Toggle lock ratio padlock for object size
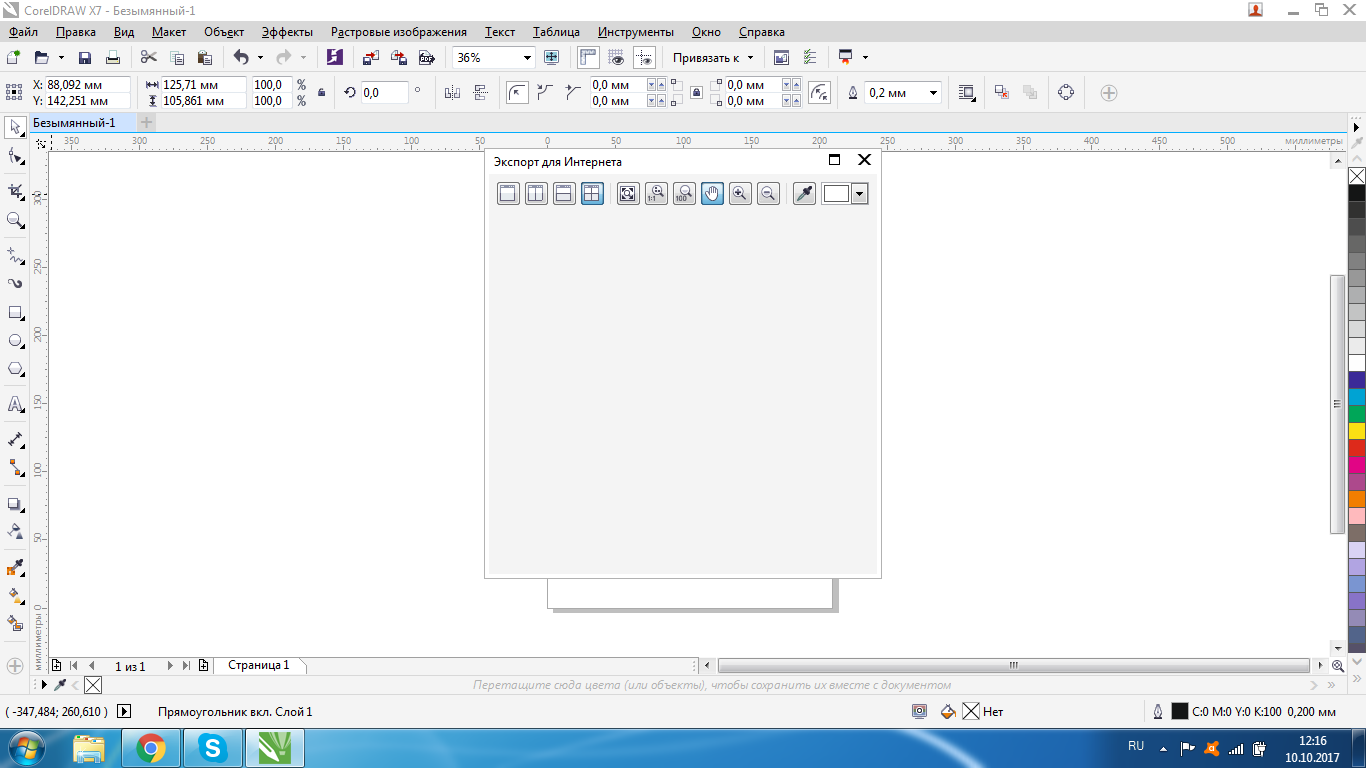 321,93
